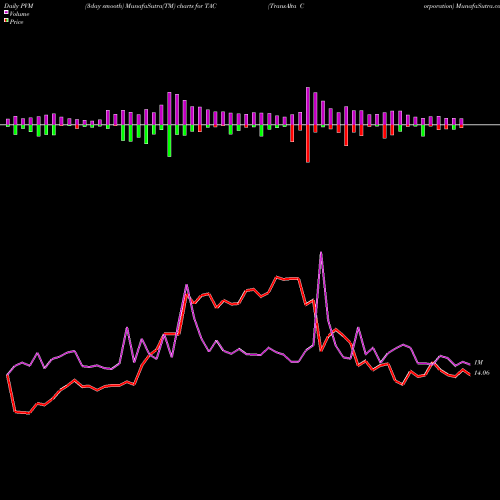Click the '(TransAlta C' company name text
Viewport: 500px width, 500px height.
tap(286, 6)
